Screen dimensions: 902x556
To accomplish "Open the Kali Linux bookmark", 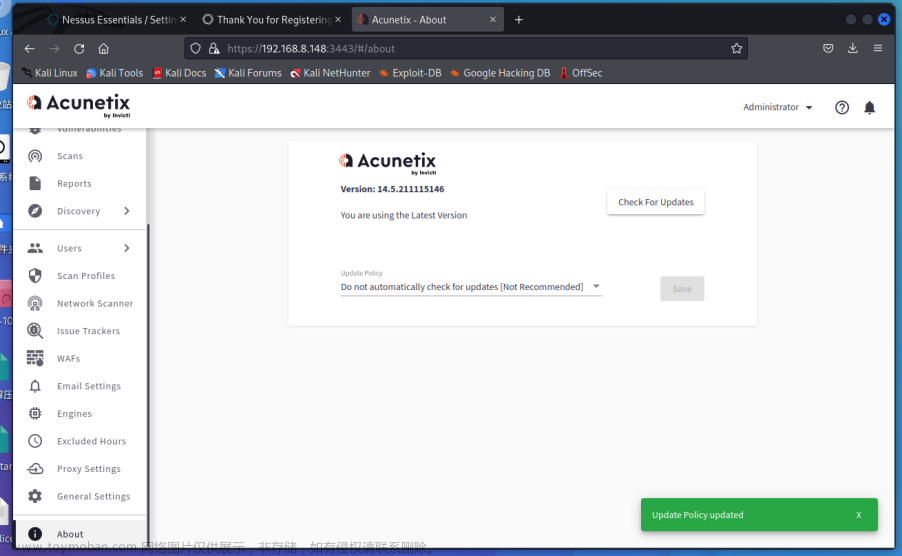I will 49,73.
